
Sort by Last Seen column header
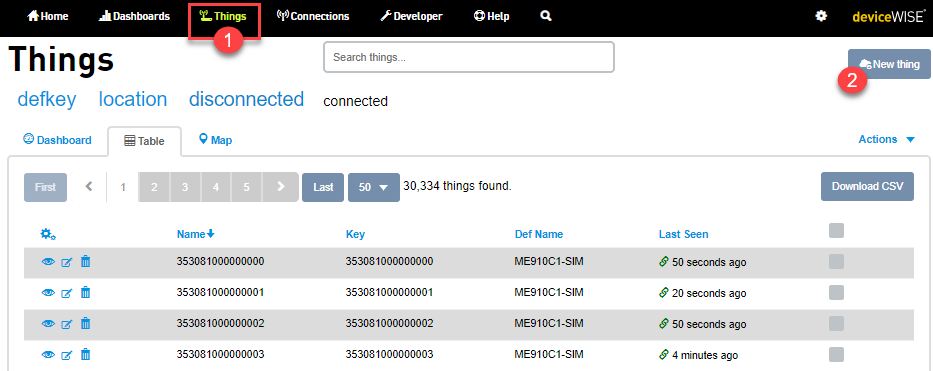point(684,234)
